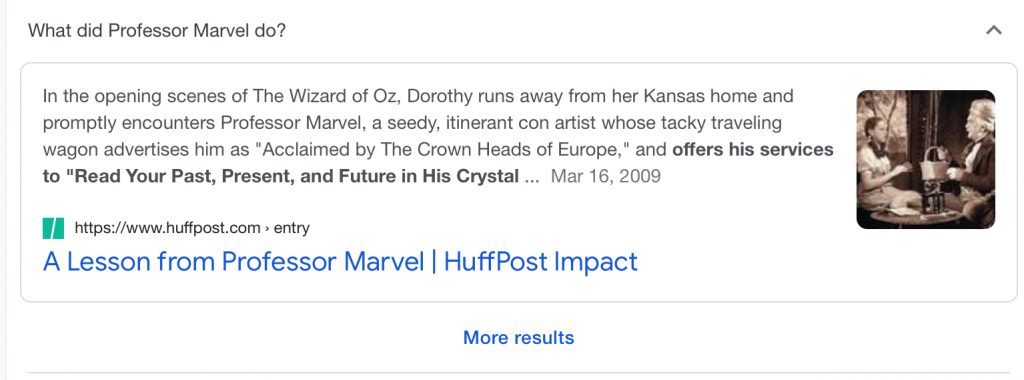Collapse the Professor Marvel question with chevron
This screenshot has width=1024, height=380.
pos(993,30)
